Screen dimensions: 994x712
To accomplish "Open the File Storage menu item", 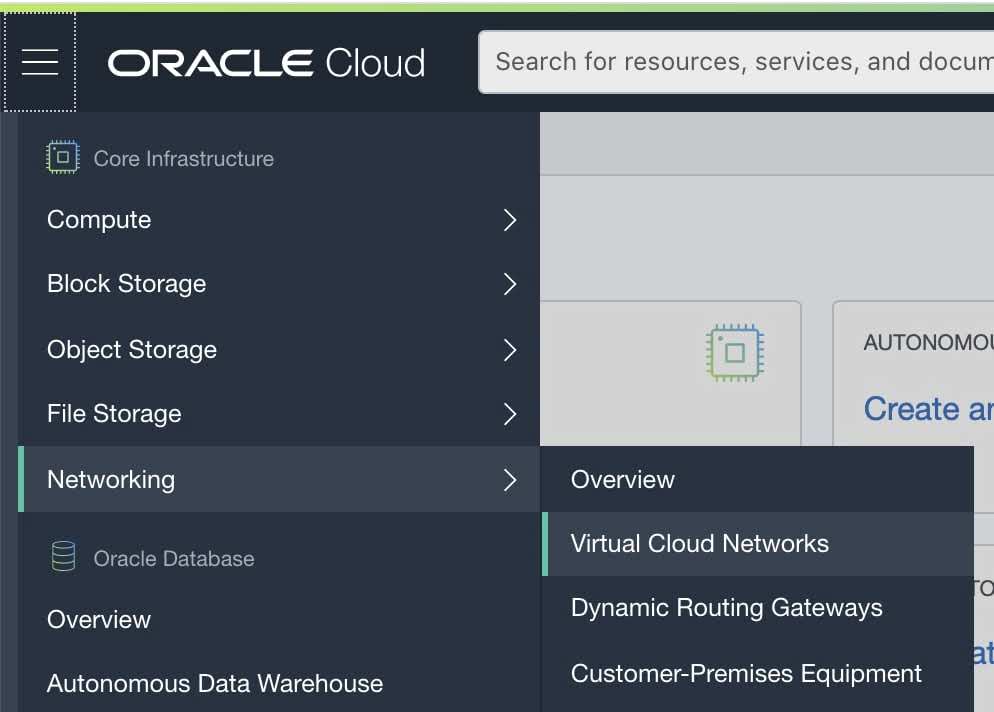I will coord(279,414).
